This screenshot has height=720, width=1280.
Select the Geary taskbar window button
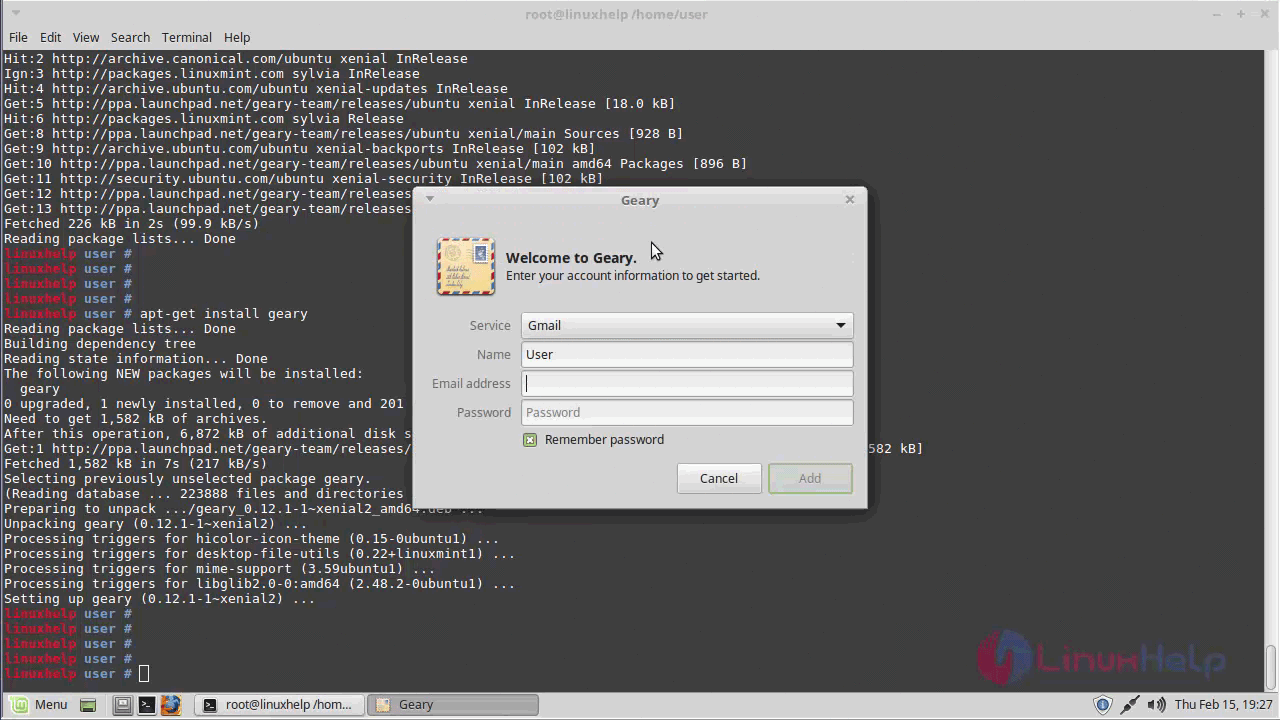(454, 705)
